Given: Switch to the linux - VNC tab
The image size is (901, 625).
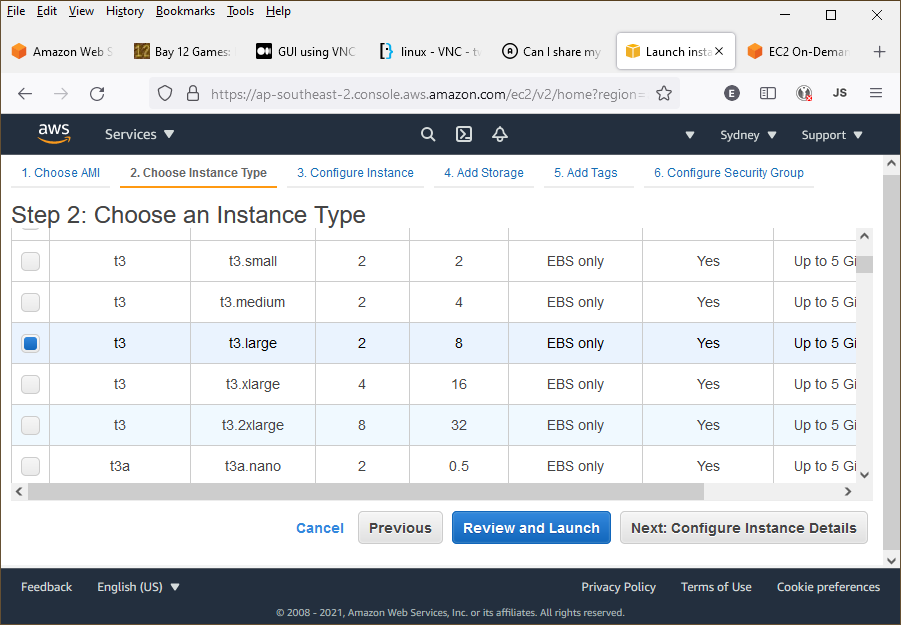Looking at the screenshot, I should [430, 52].
